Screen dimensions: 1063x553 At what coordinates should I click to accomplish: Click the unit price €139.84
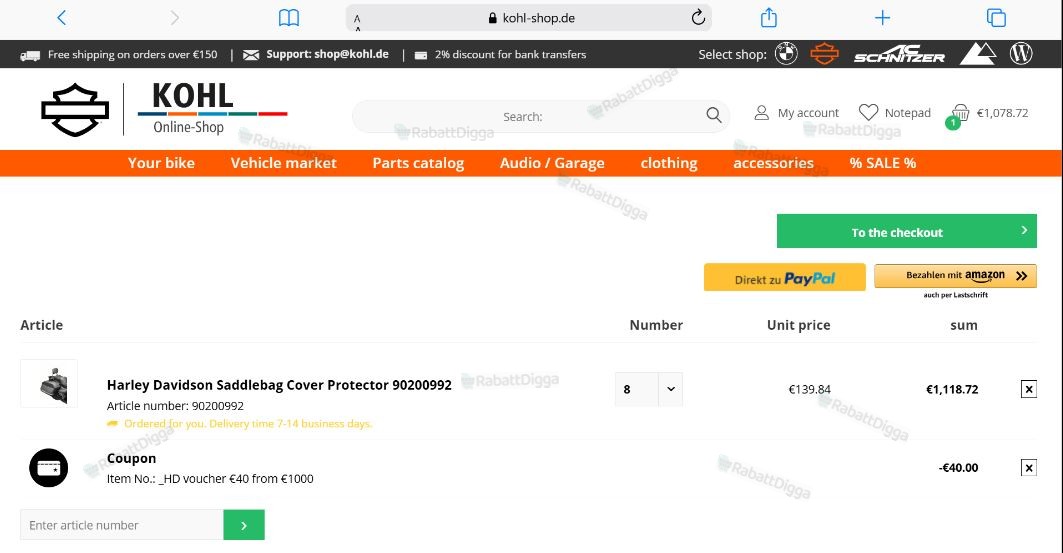pos(809,389)
